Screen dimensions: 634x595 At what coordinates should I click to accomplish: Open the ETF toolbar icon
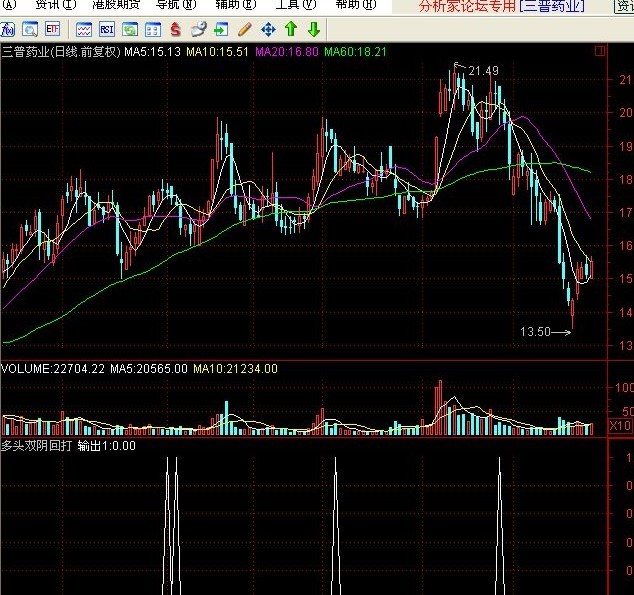53,29
